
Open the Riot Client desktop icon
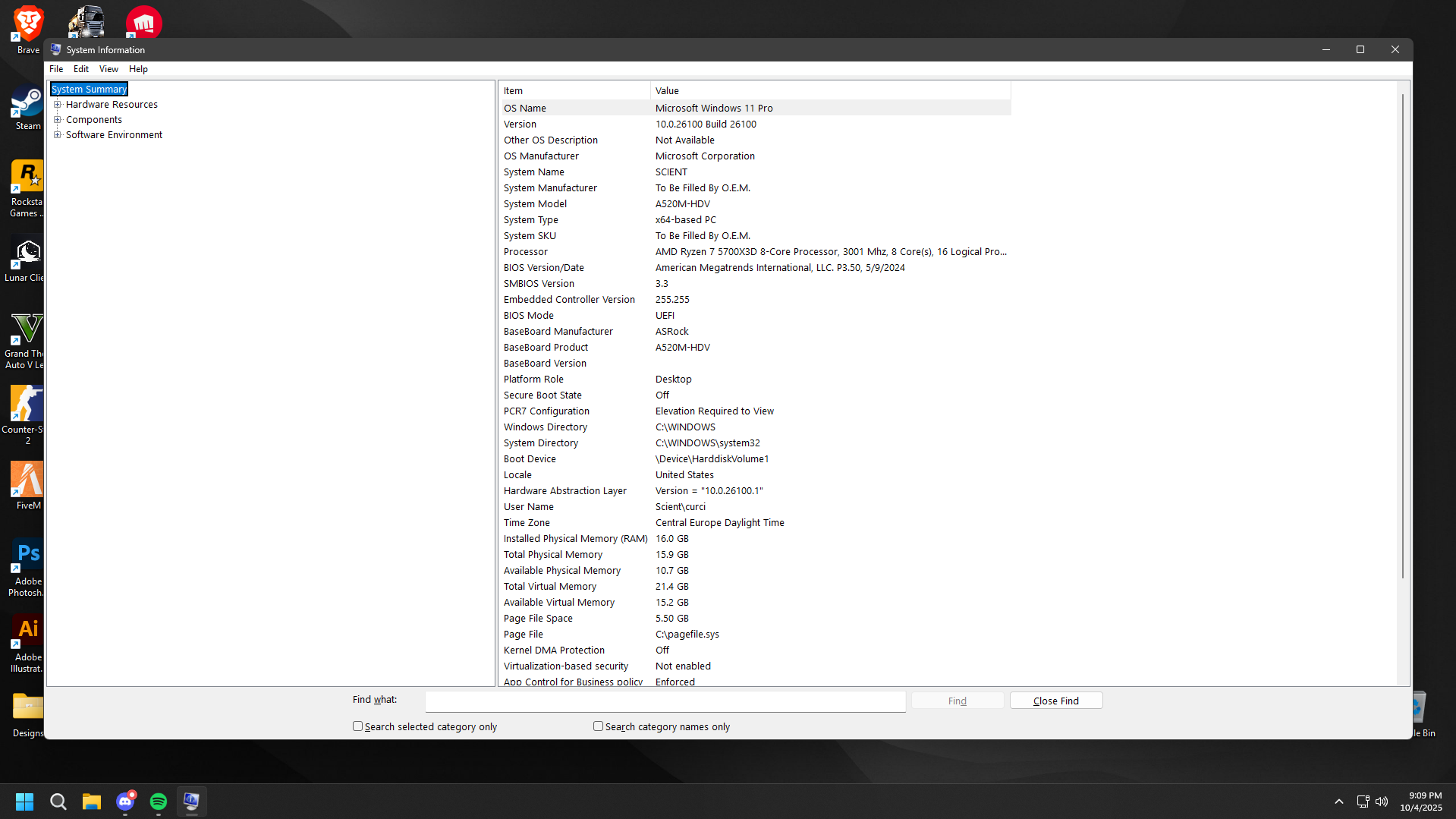point(143,21)
